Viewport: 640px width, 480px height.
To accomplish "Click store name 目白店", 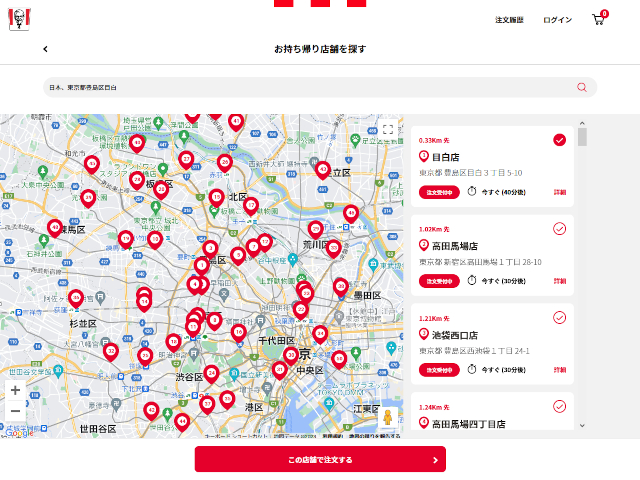I will 446,157.
